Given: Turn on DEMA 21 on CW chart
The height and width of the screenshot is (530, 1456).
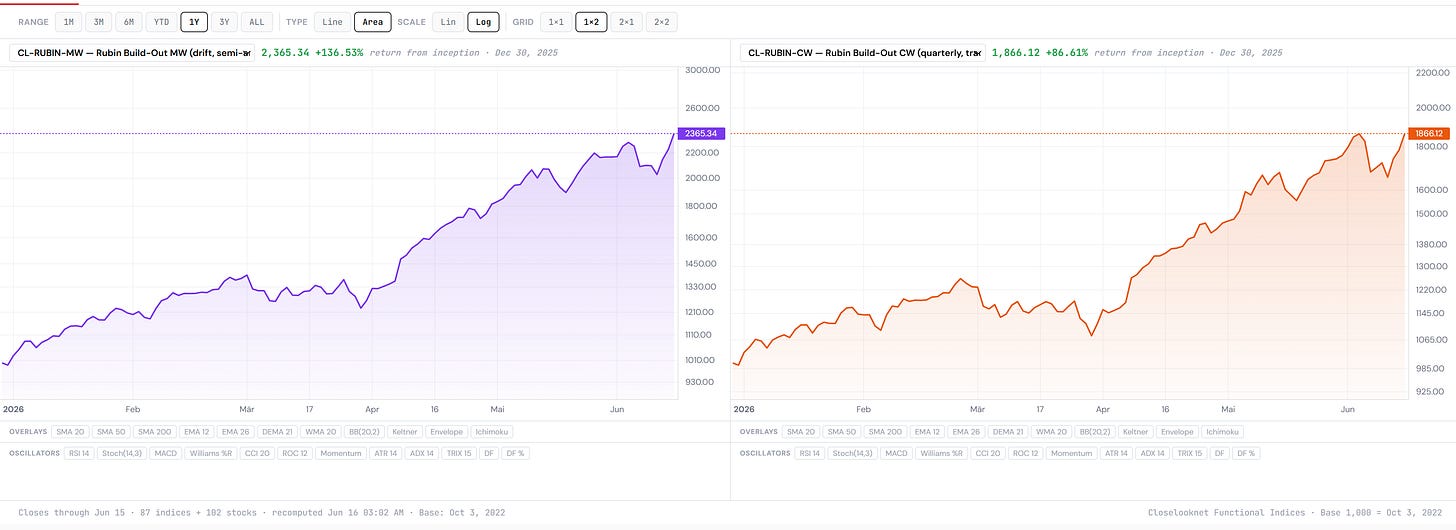Looking at the screenshot, I should (1008, 432).
